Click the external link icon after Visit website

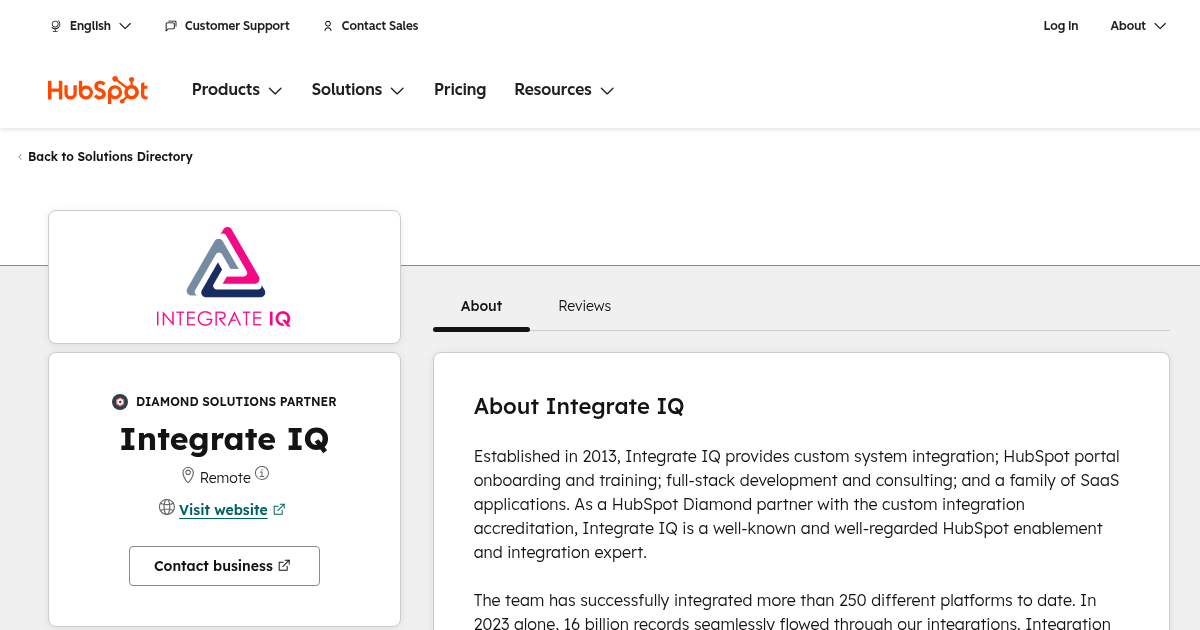[279, 510]
